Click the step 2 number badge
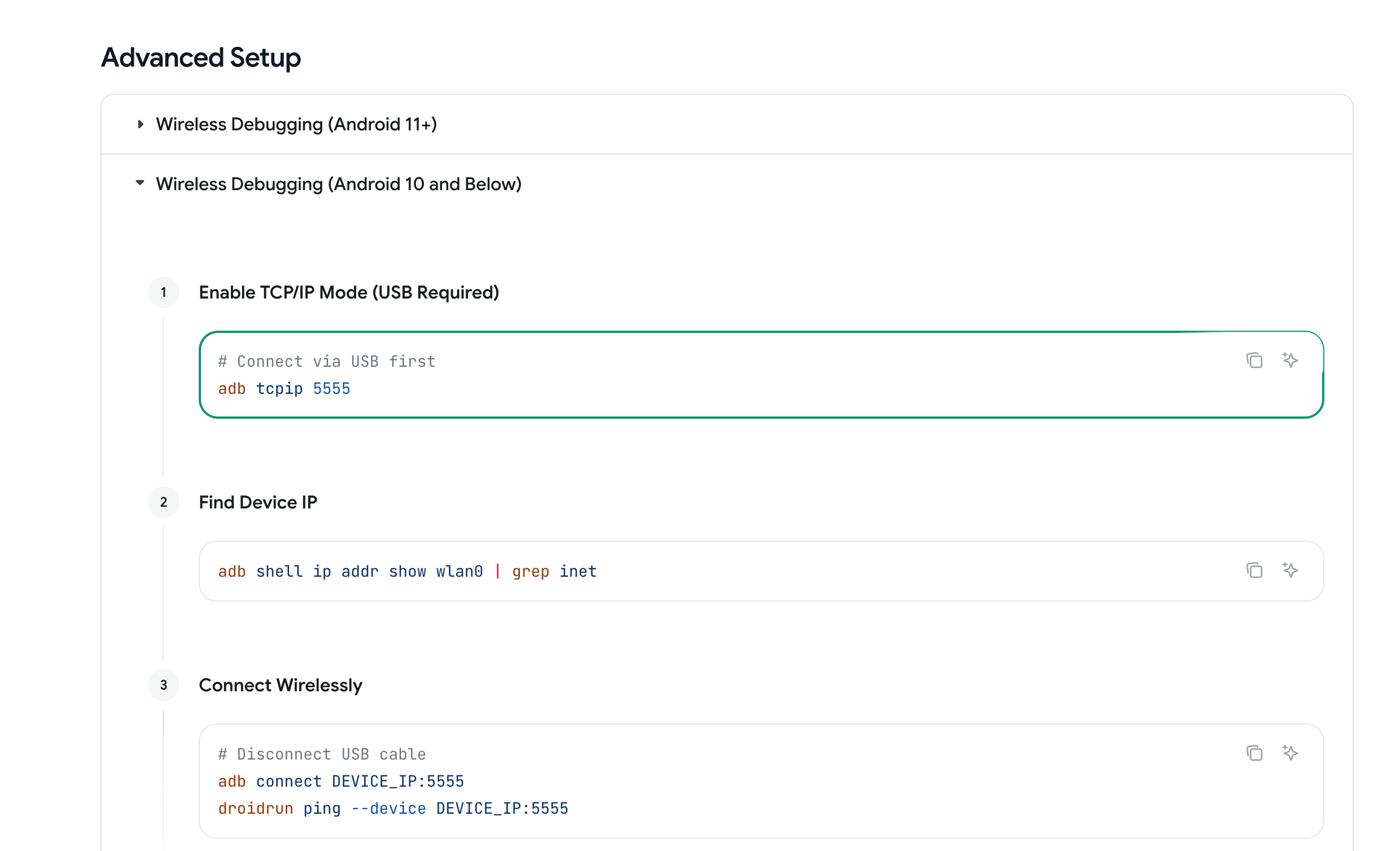The width and height of the screenshot is (1400, 851). [164, 502]
